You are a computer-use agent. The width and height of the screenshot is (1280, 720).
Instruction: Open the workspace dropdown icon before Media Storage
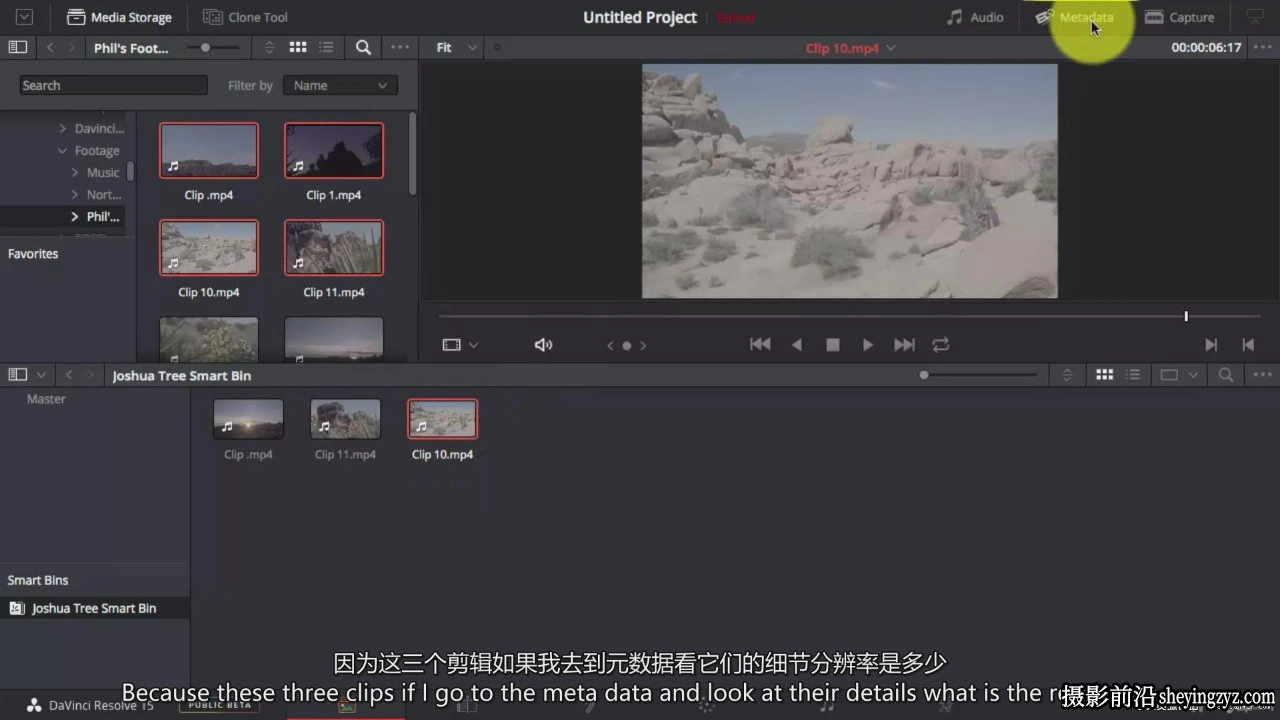coord(24,17)
